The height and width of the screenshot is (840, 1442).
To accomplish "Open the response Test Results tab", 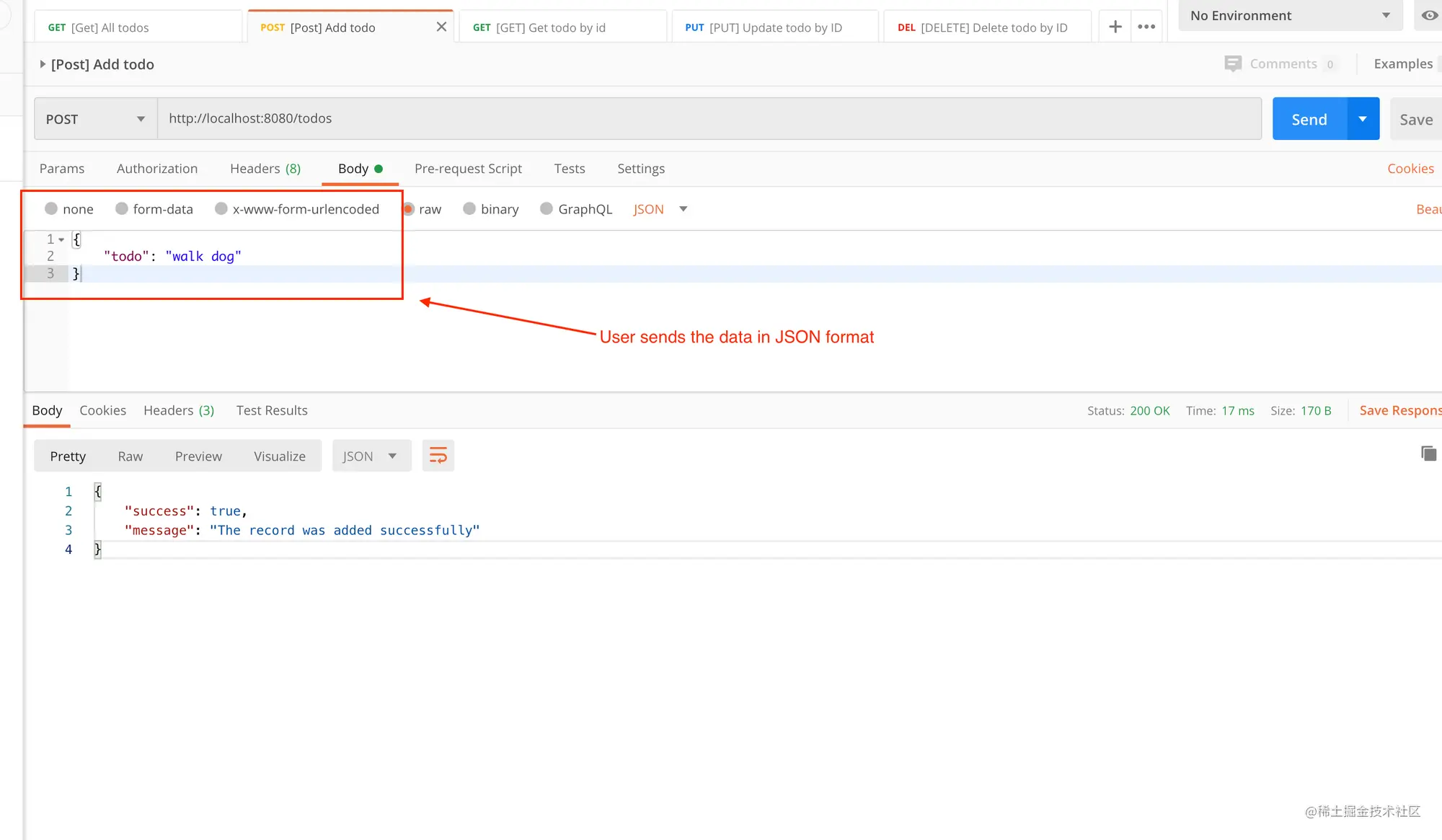I will (272, 410).
